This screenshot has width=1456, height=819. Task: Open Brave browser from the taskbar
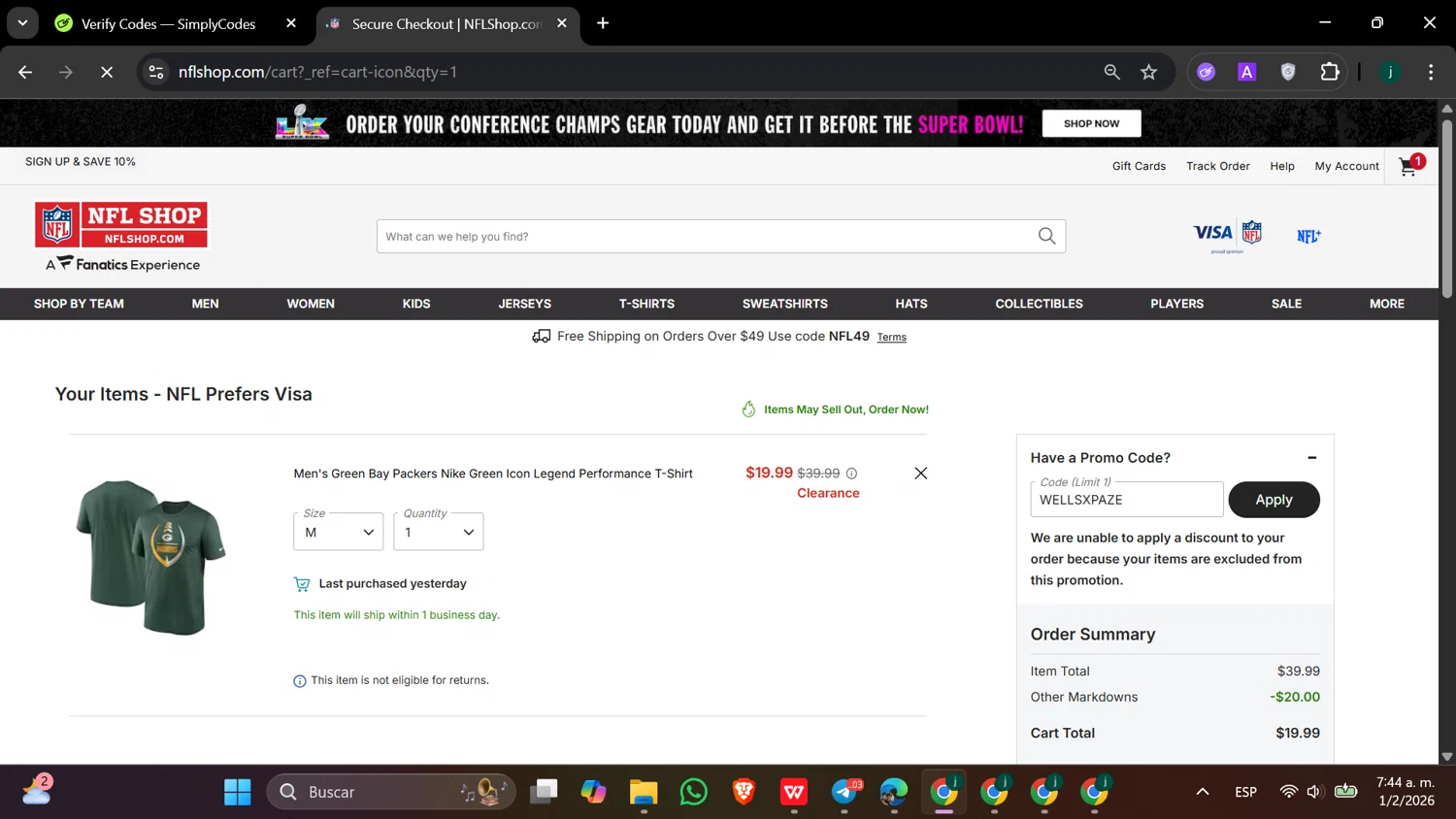tap(745, 792)
